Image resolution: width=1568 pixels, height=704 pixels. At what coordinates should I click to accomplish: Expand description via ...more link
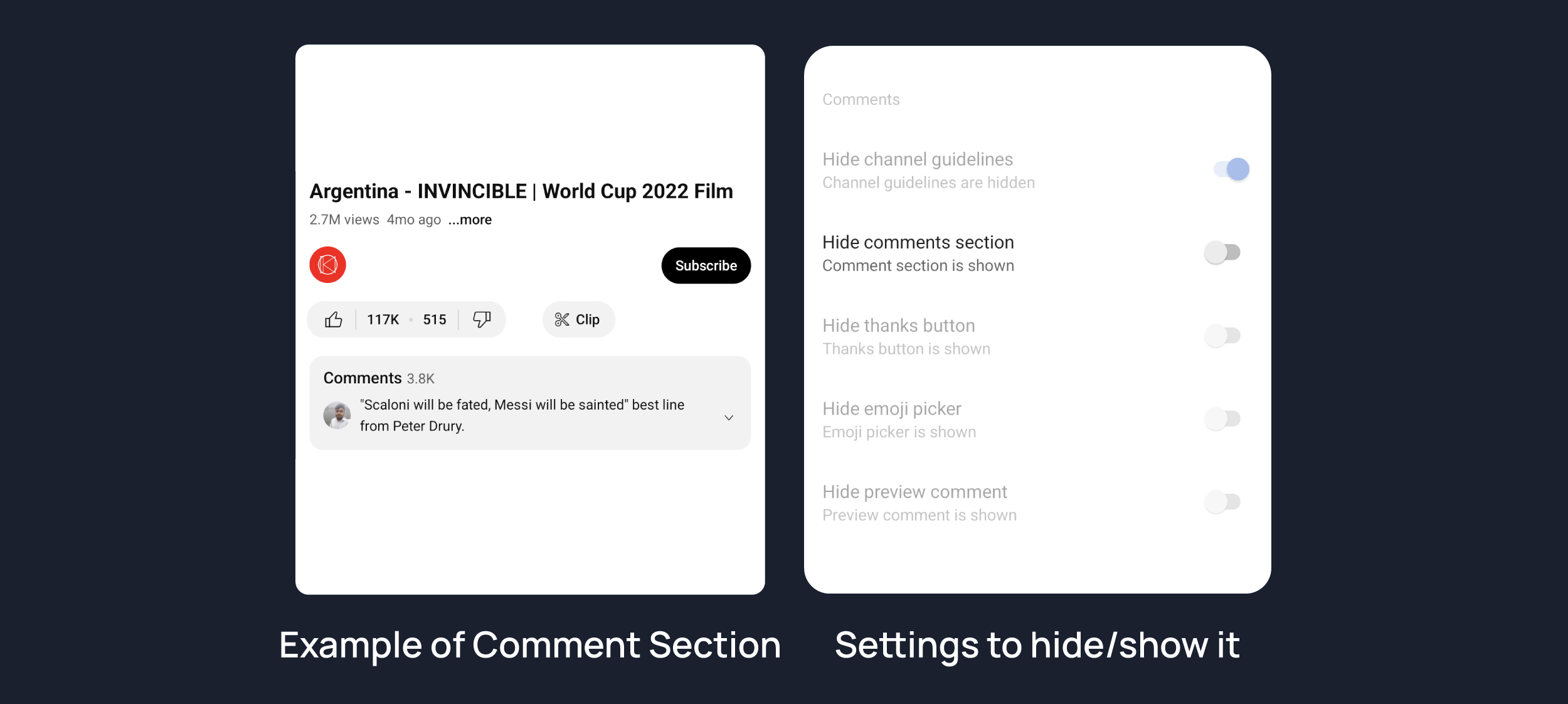[470, 220]
